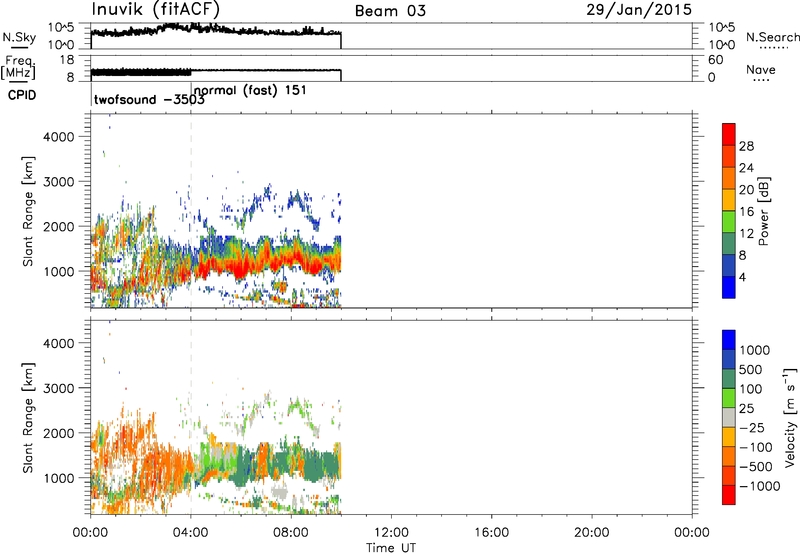Click the 'Inuvik (fitACF)' title text
800x554 pixels.
(x=156, y=9)
